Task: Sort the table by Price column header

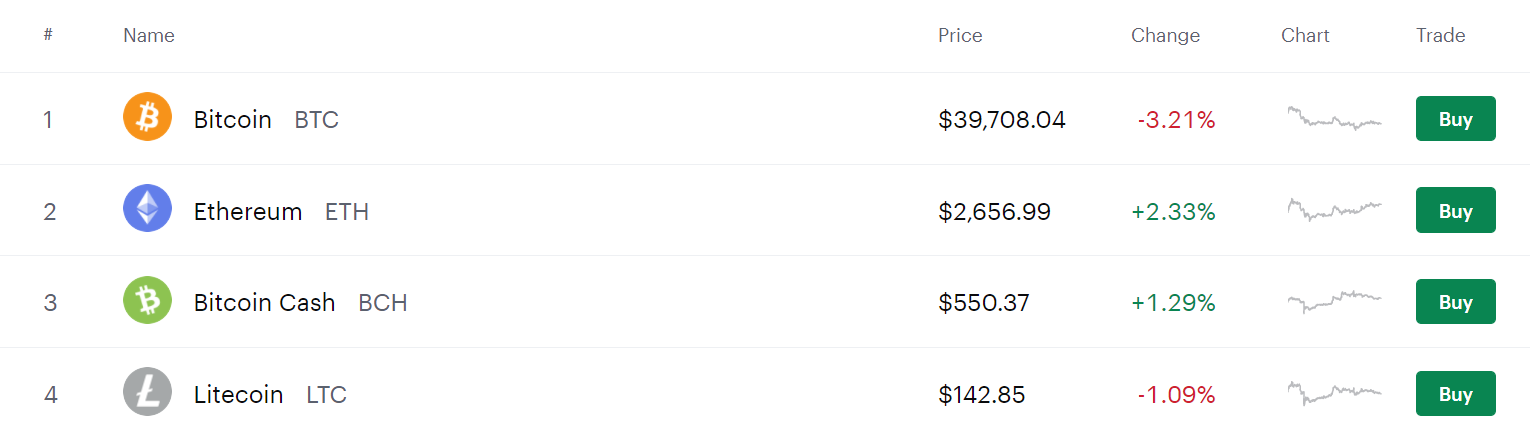Action: [x=960, y=36]
